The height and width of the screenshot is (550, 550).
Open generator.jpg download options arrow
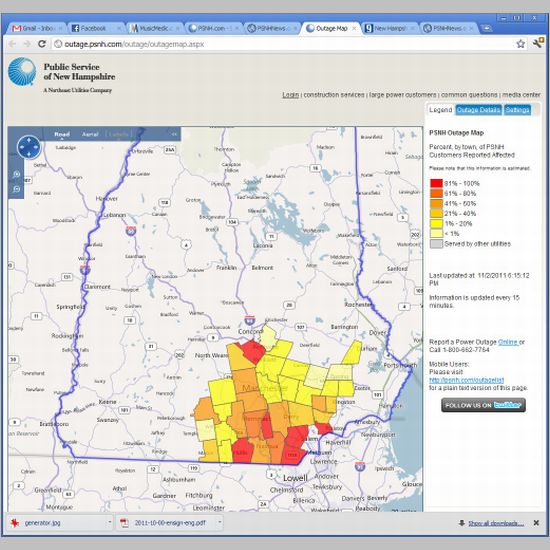pyautogui.click(x=109, y=523)
